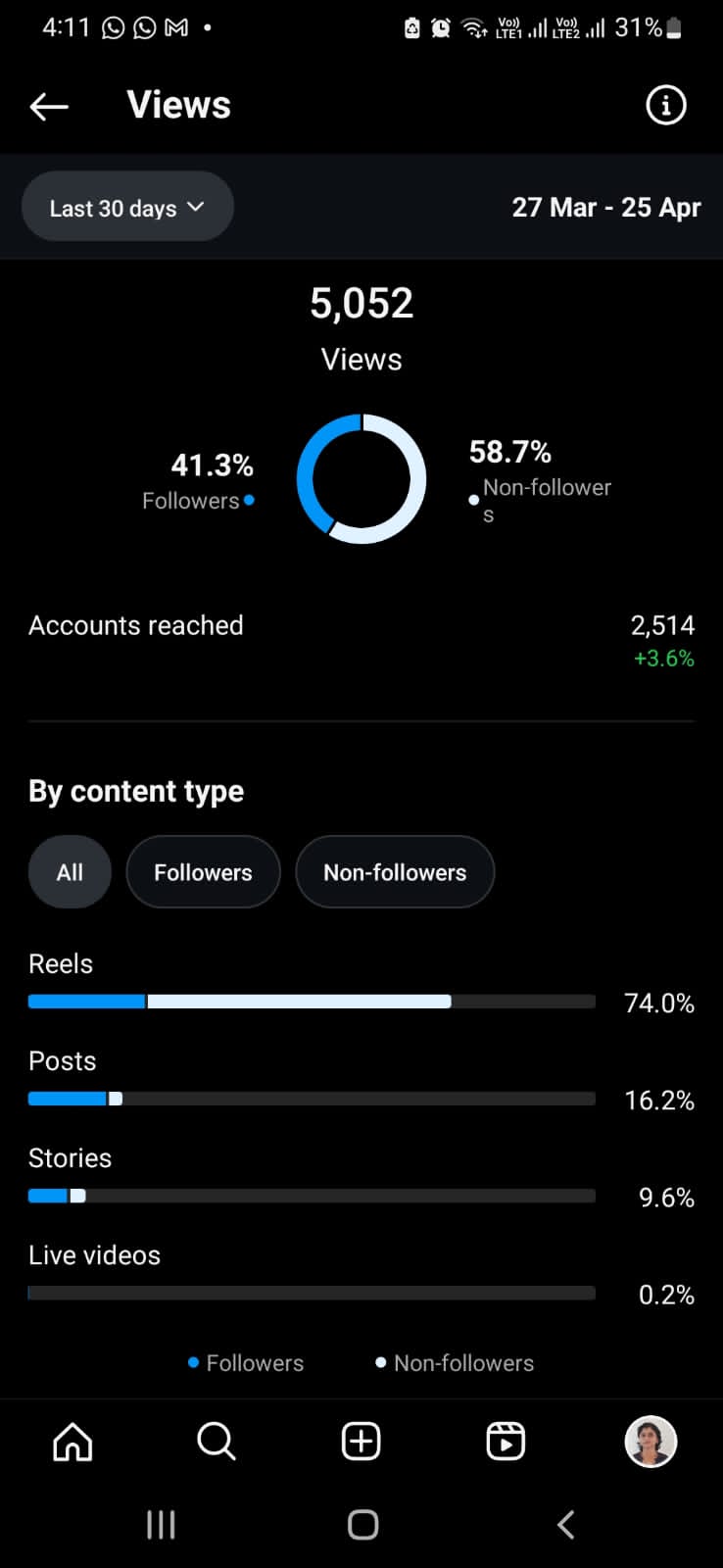Viewport: 723px width, 1568px height.
Task: Go to the Home feed icon
Action: point(72,1442)
